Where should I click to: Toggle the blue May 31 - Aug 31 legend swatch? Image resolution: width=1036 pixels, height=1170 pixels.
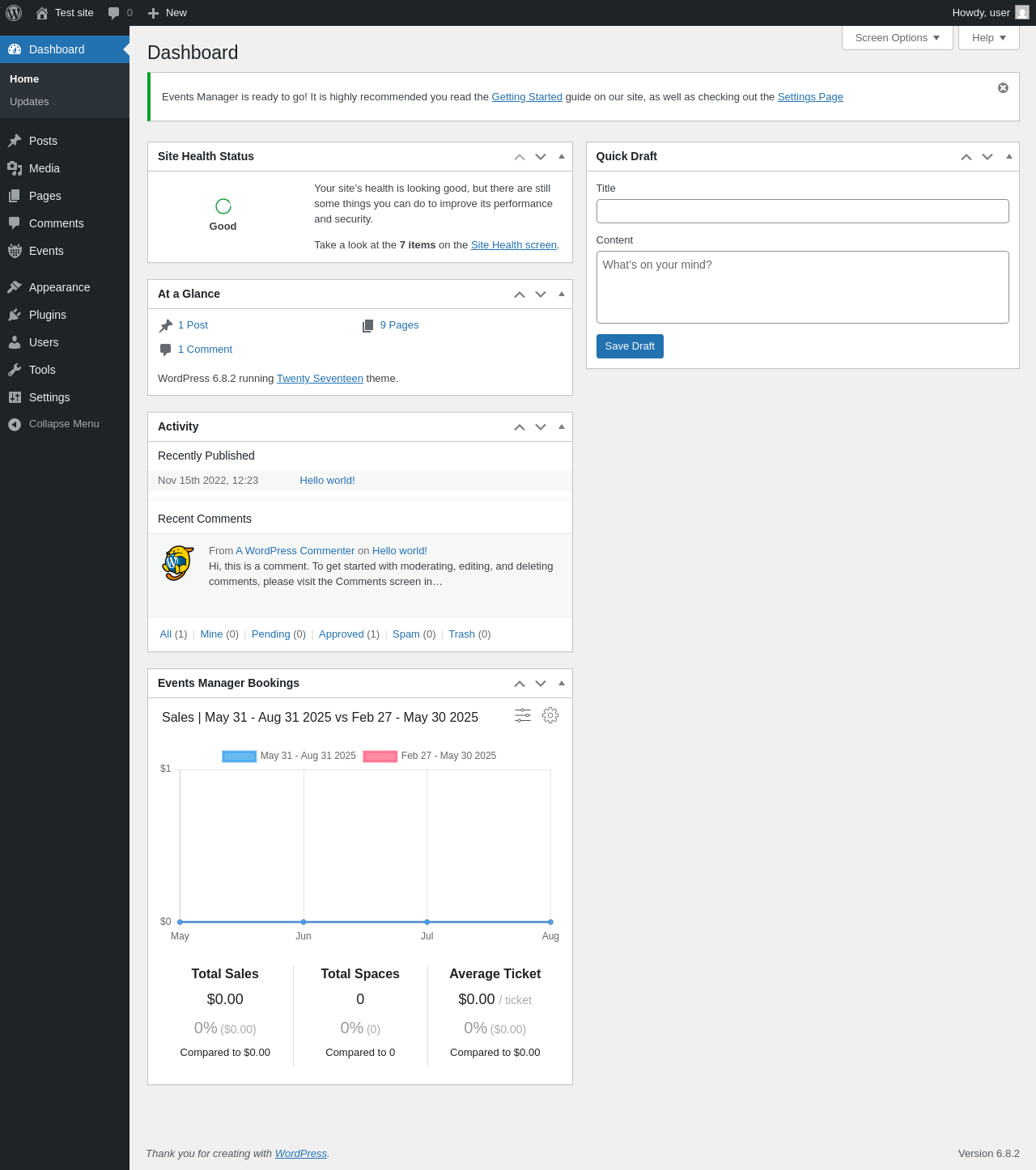pyautogui.click(x=240, y=757)
